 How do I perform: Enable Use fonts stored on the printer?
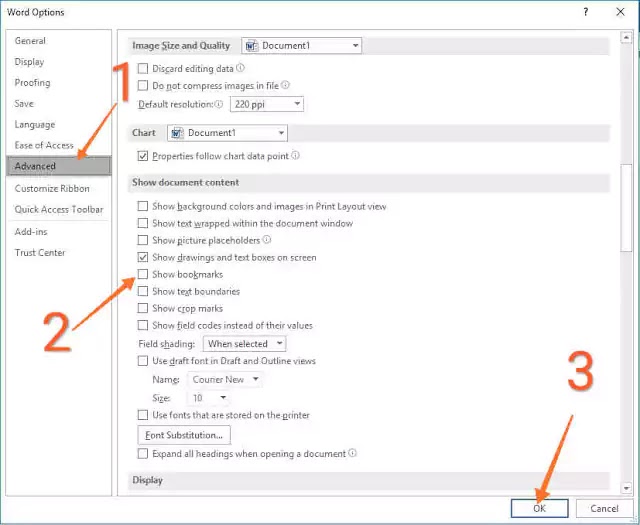tap(142, 415)
